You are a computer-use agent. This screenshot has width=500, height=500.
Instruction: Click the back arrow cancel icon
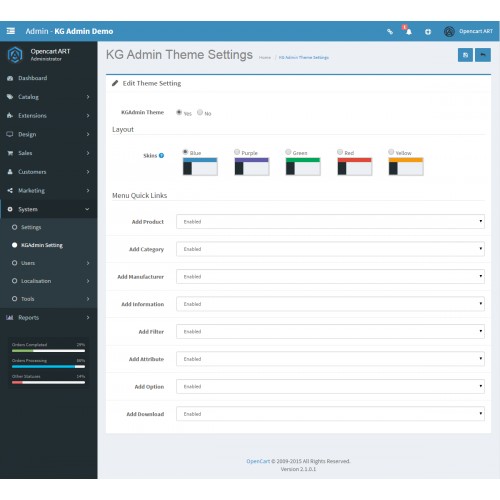pyautogui.click(x=483, y=55)
